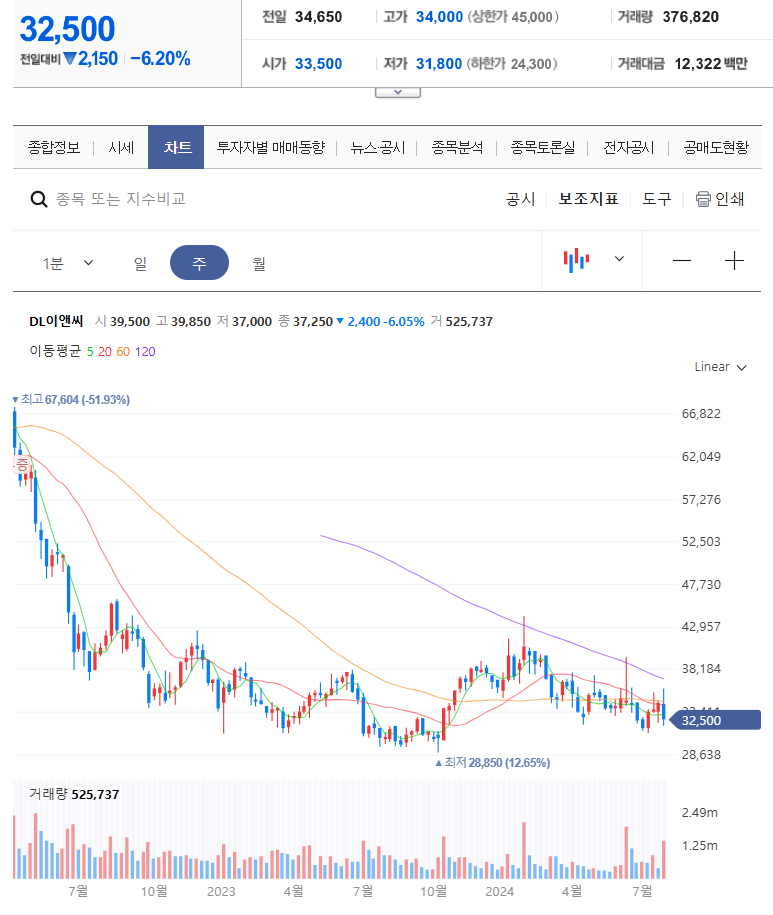Viewport: 773px width, 915px height.
Task: Switch to weekly chart with 주 toggle
Action: point(199,261)
